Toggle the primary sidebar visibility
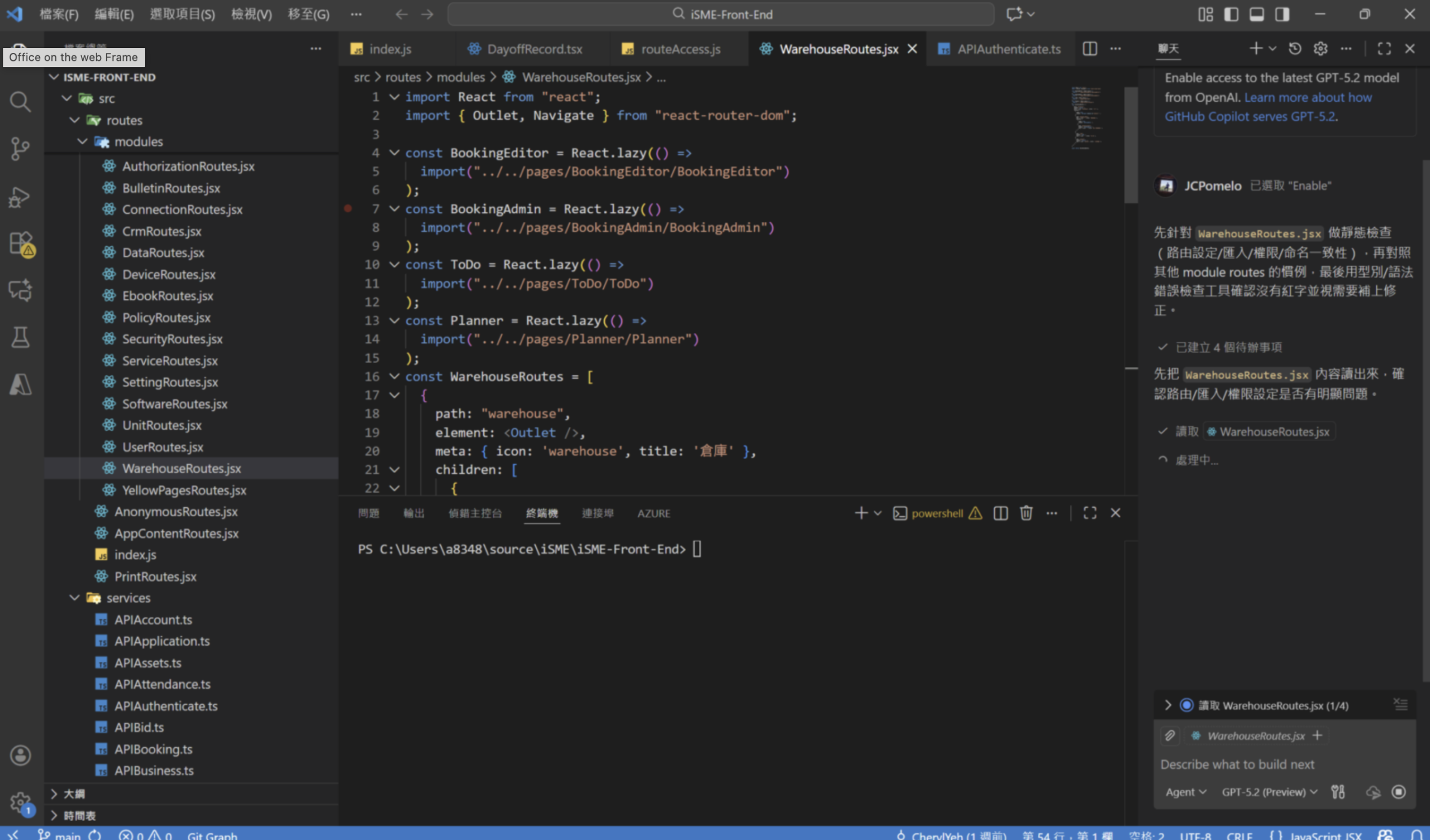Viewport: 1430px width, 840px height. 1231,14
